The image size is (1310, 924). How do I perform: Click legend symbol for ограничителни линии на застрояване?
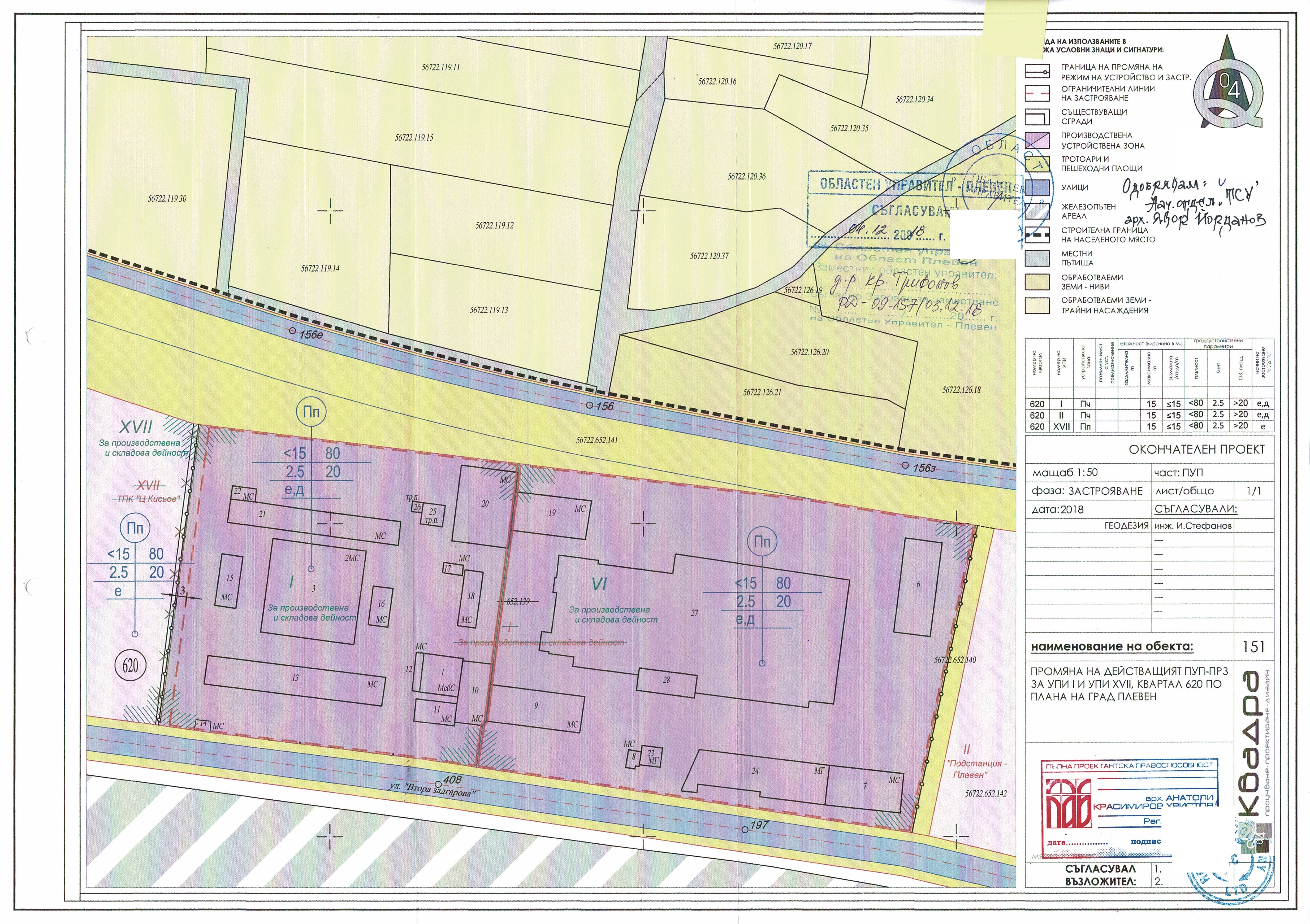[1037, 93]
